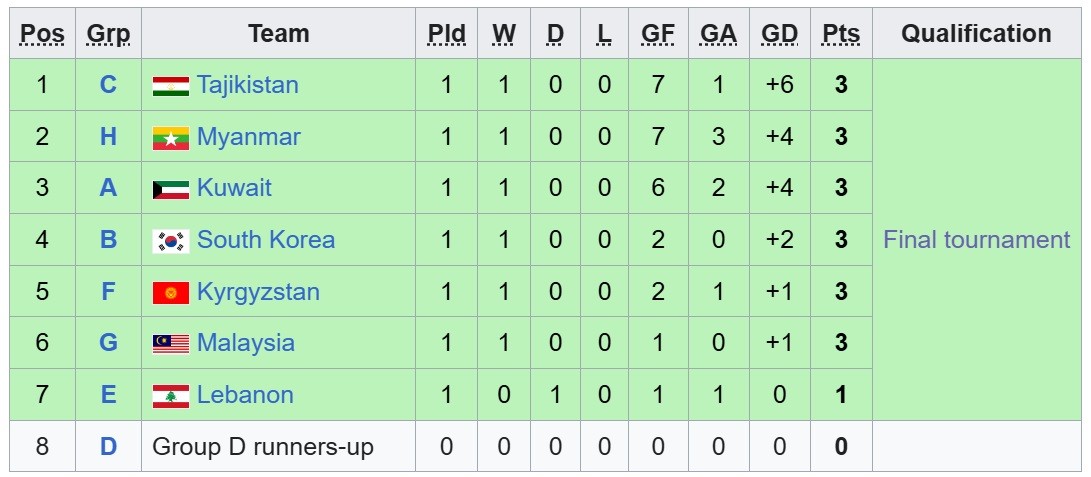This screenshot has width=1091, height=477.
Task: Go to Group D link
Action: coord(108,447)
